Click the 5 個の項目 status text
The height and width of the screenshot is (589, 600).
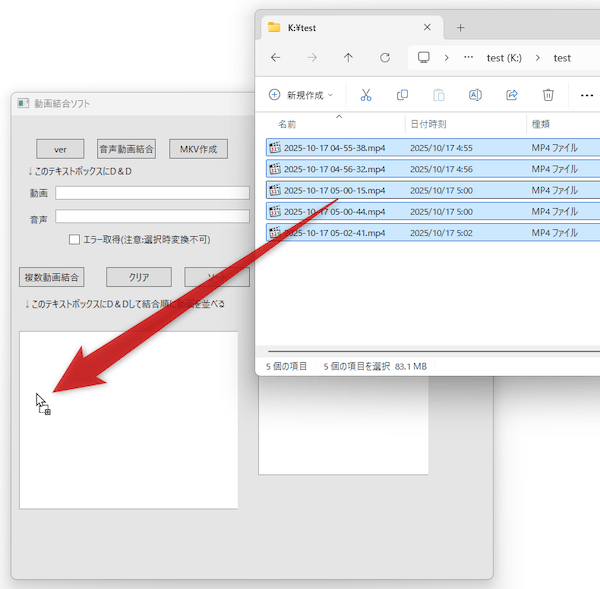coord(286,367)
